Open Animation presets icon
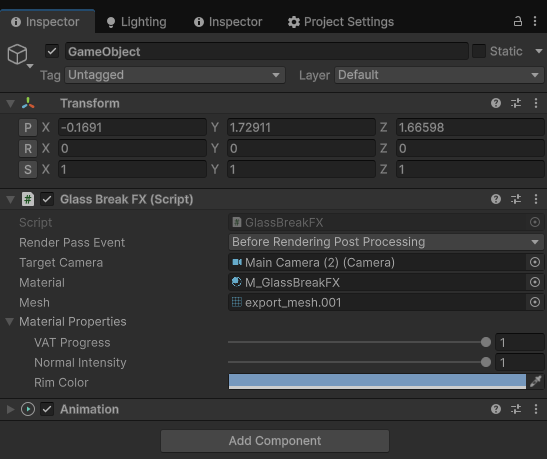 coord(516,409)
